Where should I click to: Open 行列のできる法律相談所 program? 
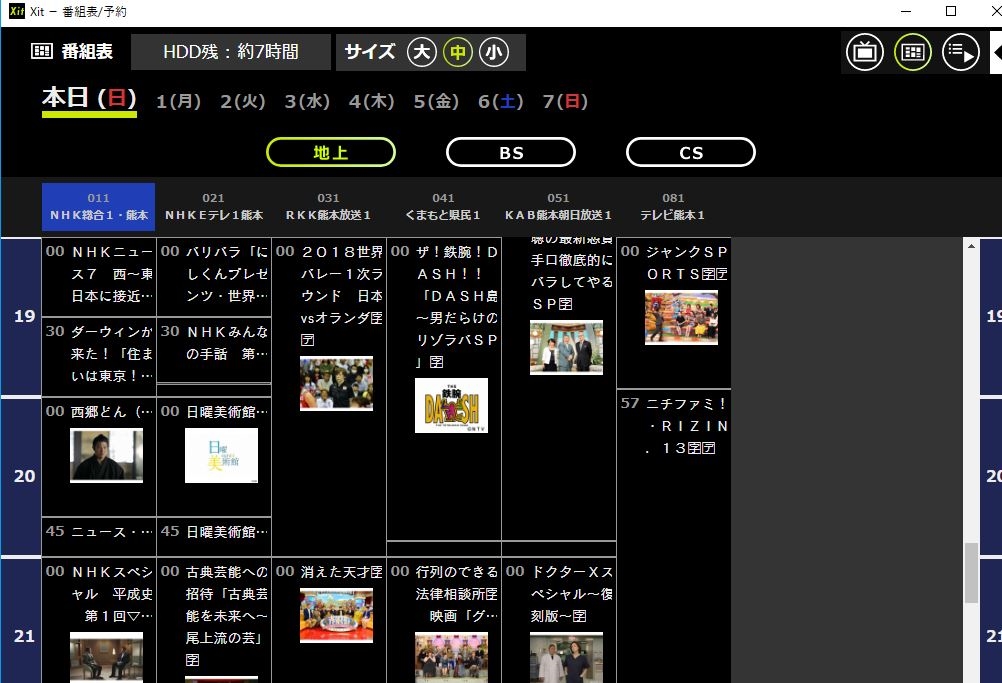coord(444,620)
